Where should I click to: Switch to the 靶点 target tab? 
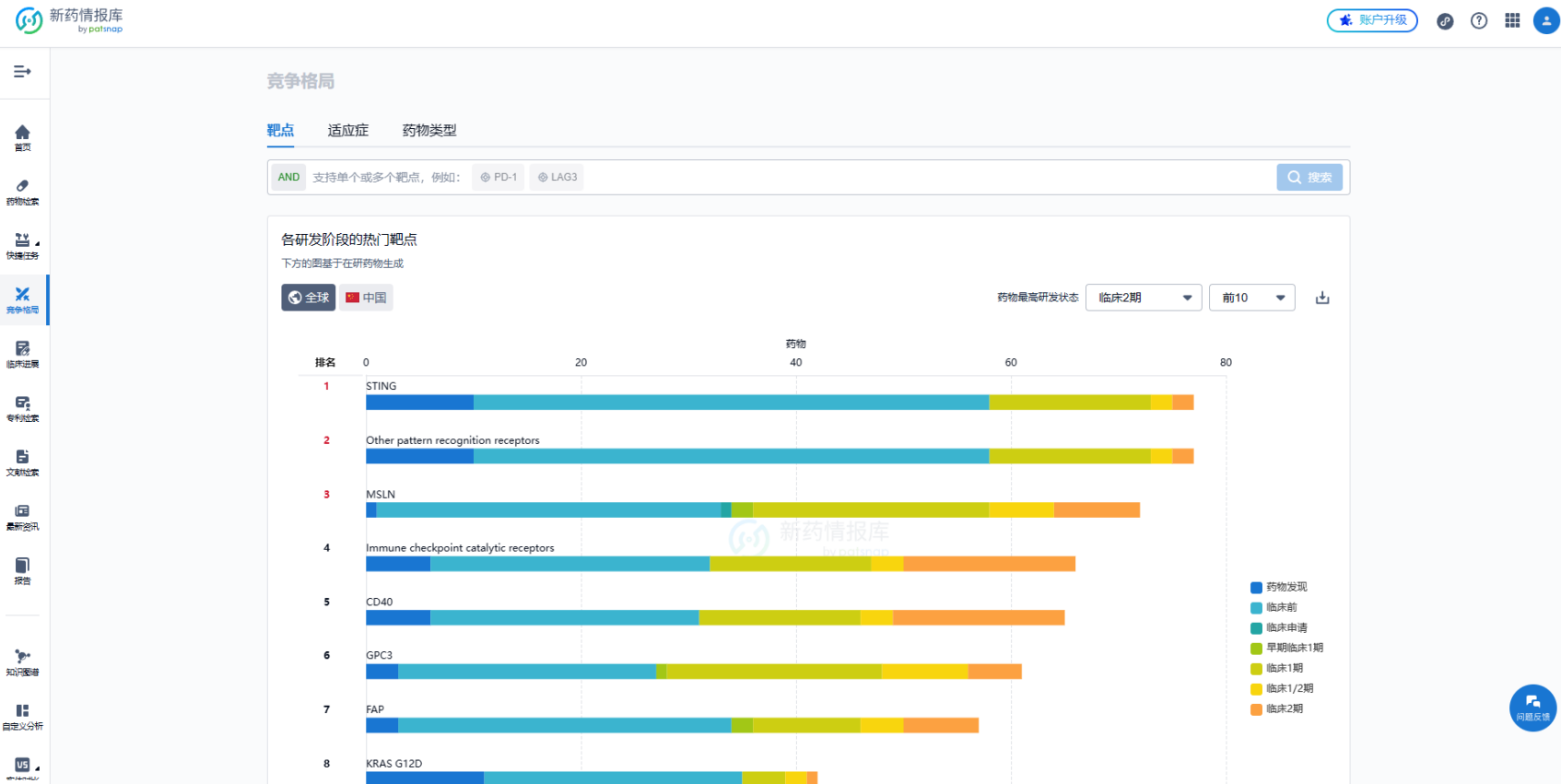[280, 131]
